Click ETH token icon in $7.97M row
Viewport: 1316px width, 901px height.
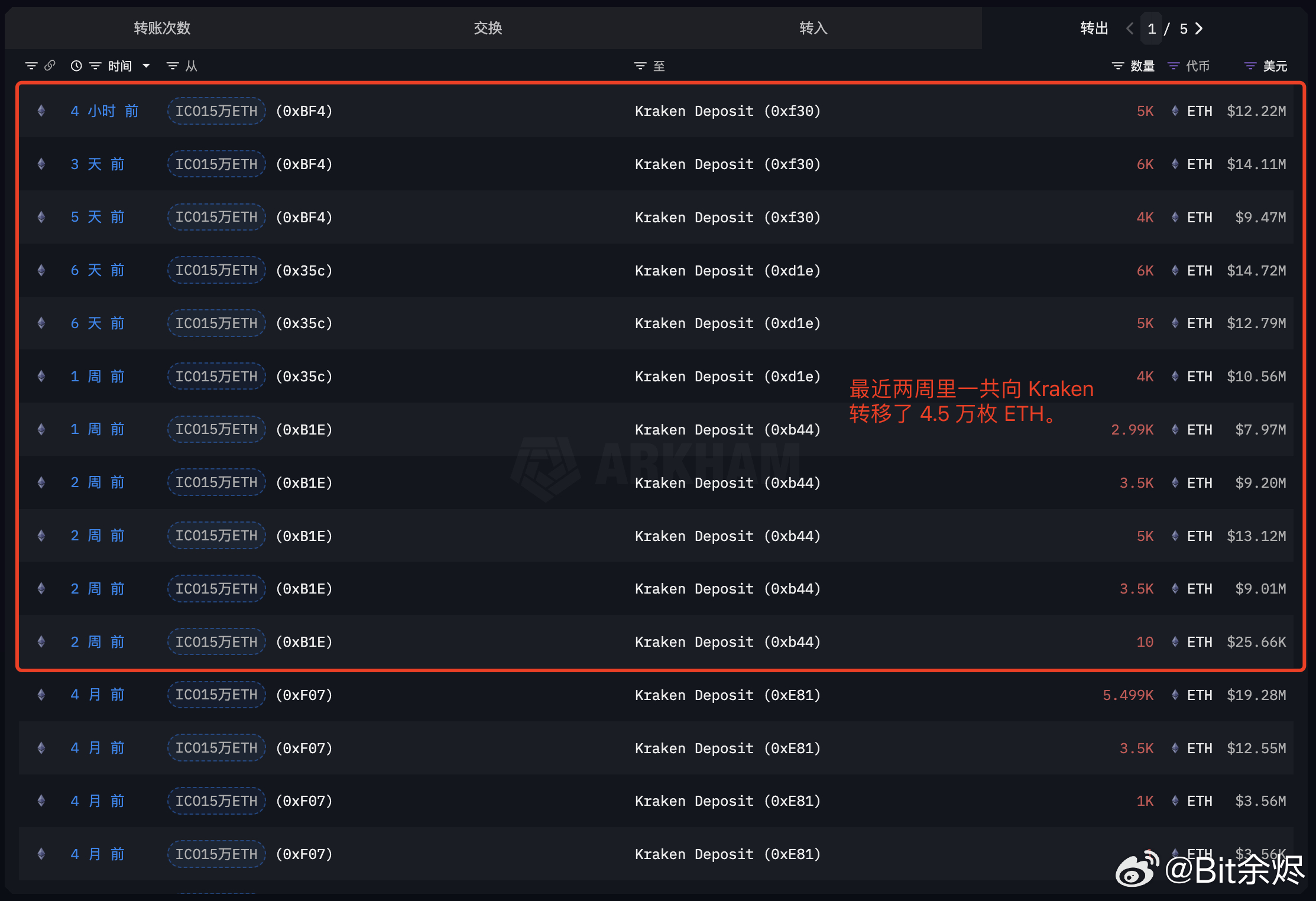(x=1175, y=429)
